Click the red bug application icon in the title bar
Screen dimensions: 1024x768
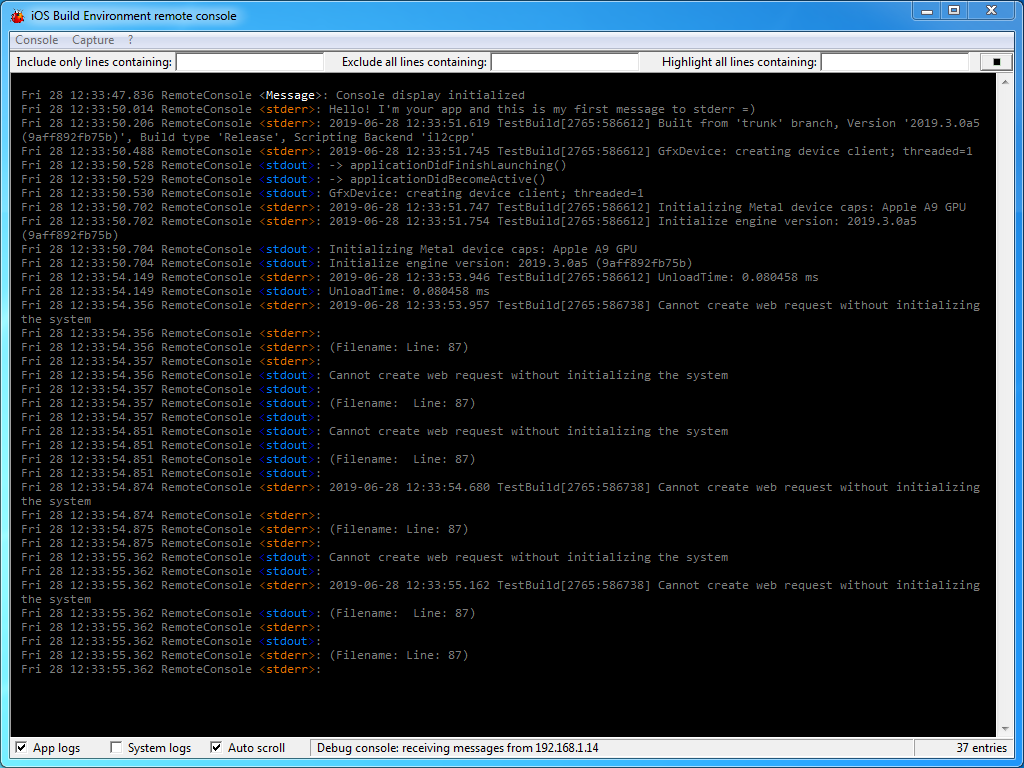point(18,16)
